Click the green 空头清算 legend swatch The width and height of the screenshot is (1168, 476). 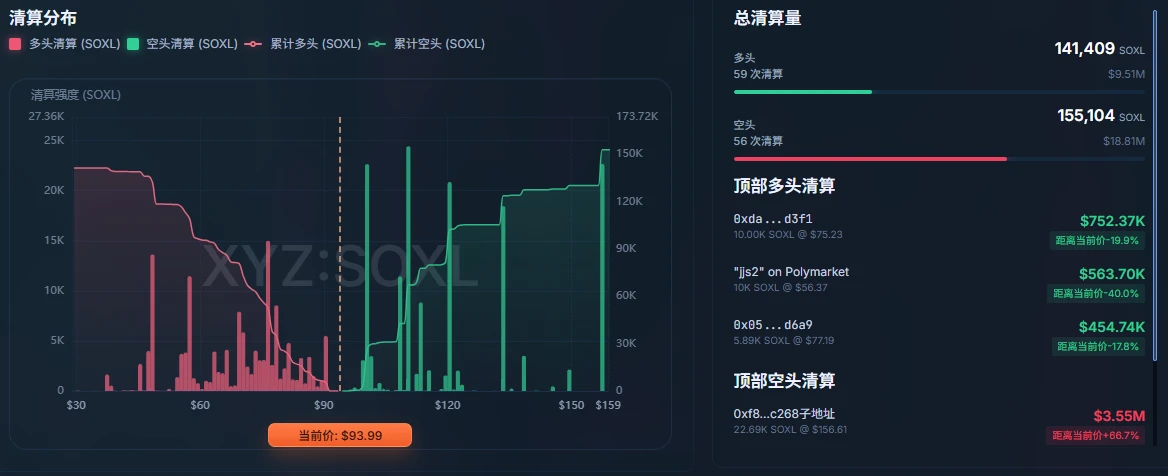click(133, 44)
